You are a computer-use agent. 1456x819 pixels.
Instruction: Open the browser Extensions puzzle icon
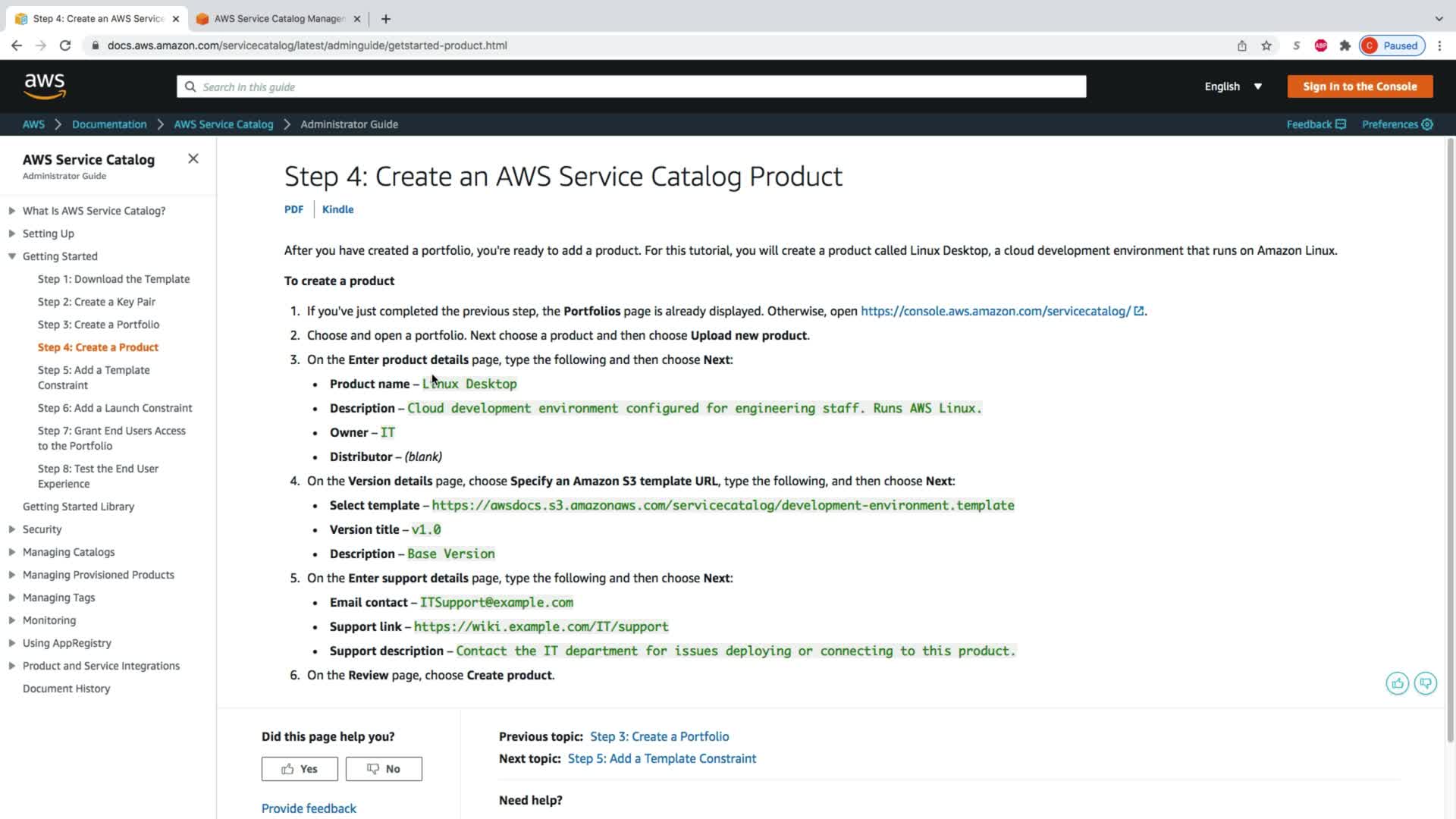[1345, 45]
